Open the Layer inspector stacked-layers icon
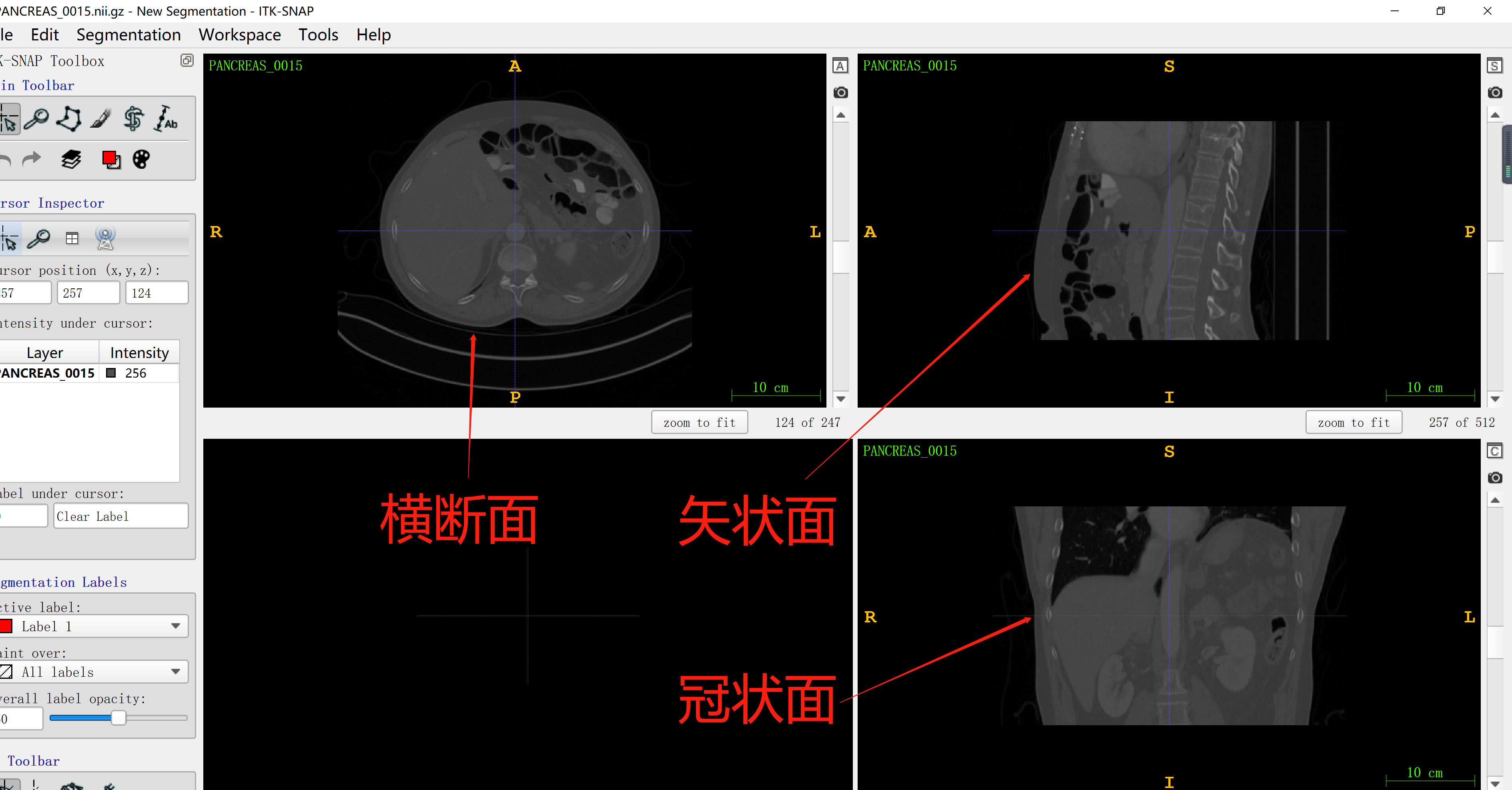Image resolution: width=1512 pixels, height=790 pixels. (70, 159)
